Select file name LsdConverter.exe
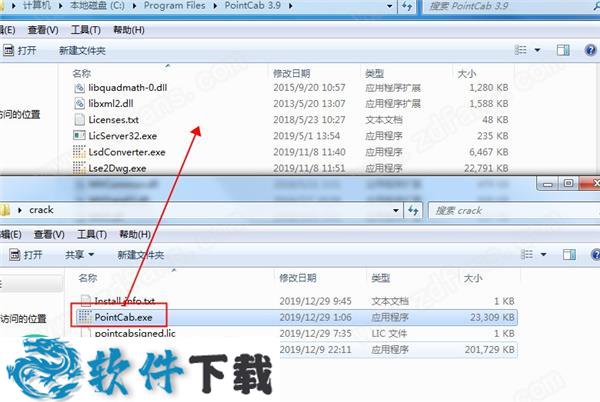This screenshot has height=402, width=600. [127, 152]
